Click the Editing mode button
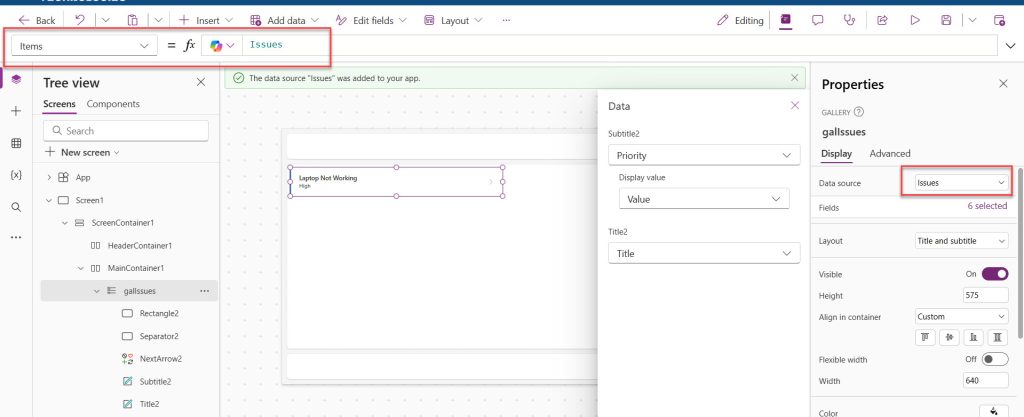The width and height of the screenshot is (1024, 417). tap(740, 20)
